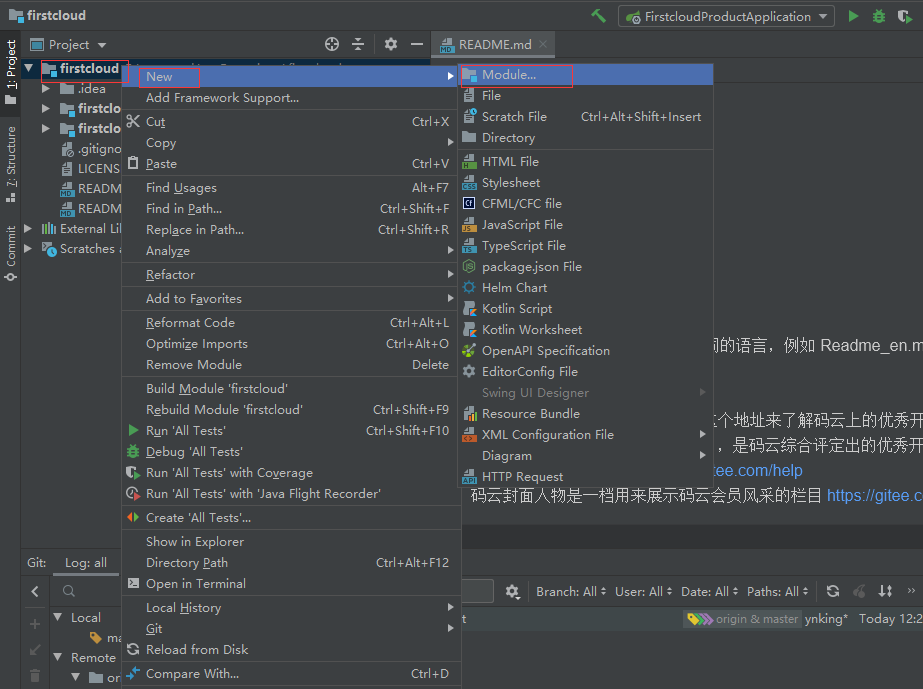Screen dimensions: 923x689
Task: Click the Git panel back arrow
Action: (35, 591)
